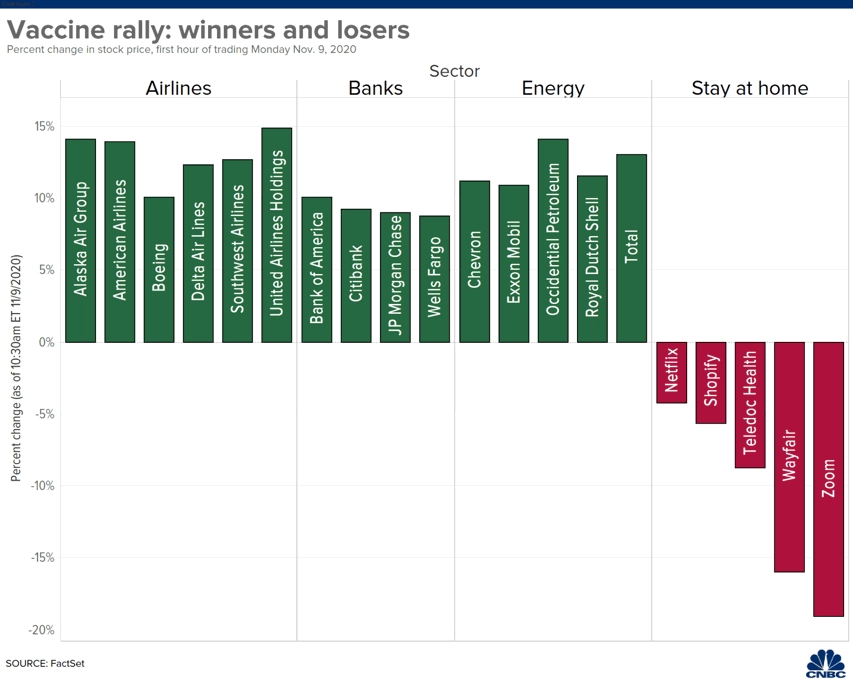
Task: Open the Airlines sector header
Action: (178, 88)
